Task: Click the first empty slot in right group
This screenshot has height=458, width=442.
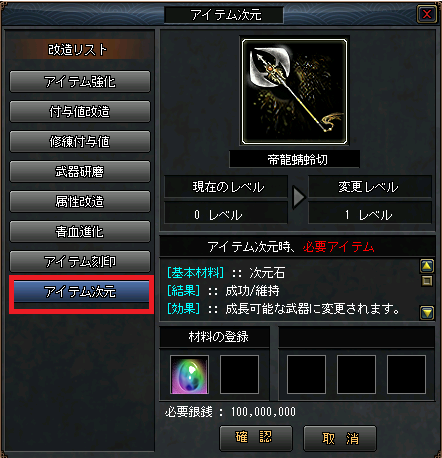Action: (306, 375)
